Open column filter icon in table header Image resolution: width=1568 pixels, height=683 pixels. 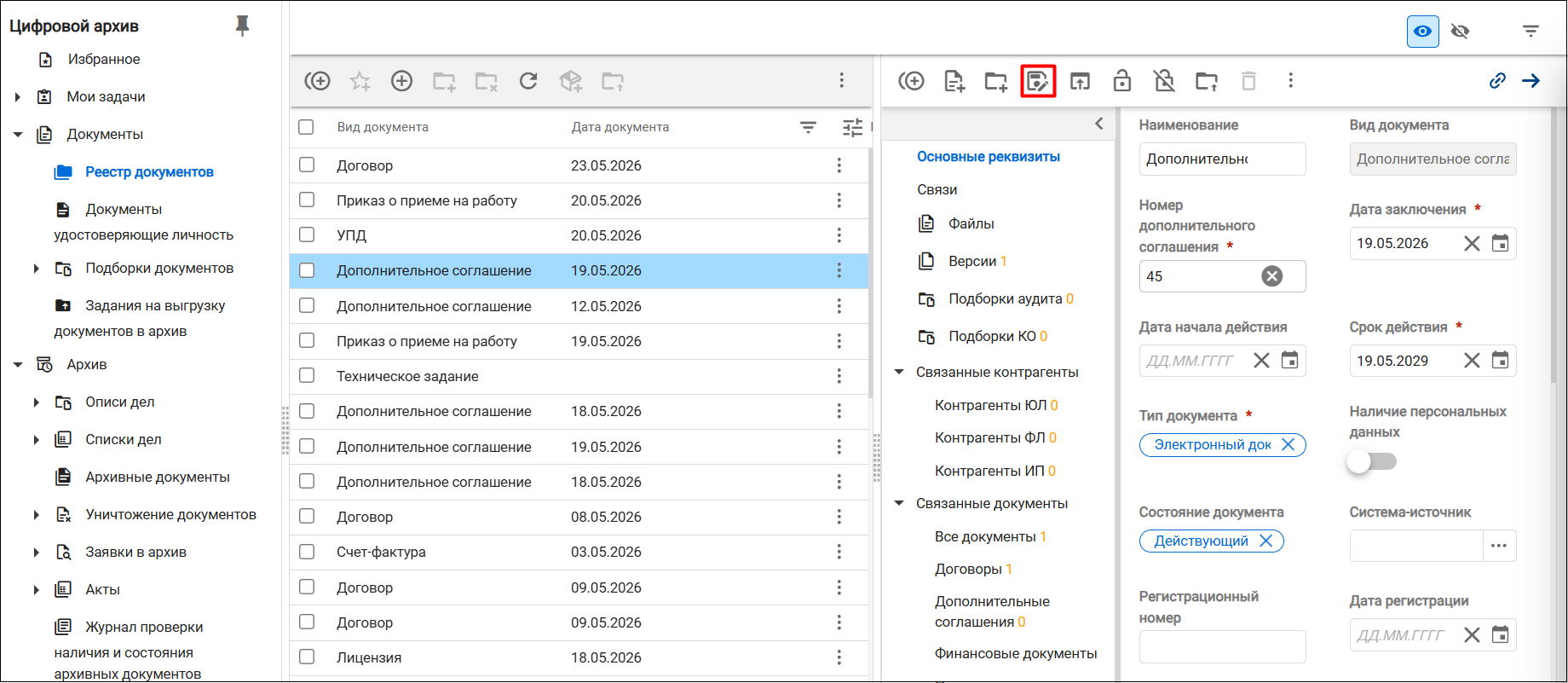point(808,127)
